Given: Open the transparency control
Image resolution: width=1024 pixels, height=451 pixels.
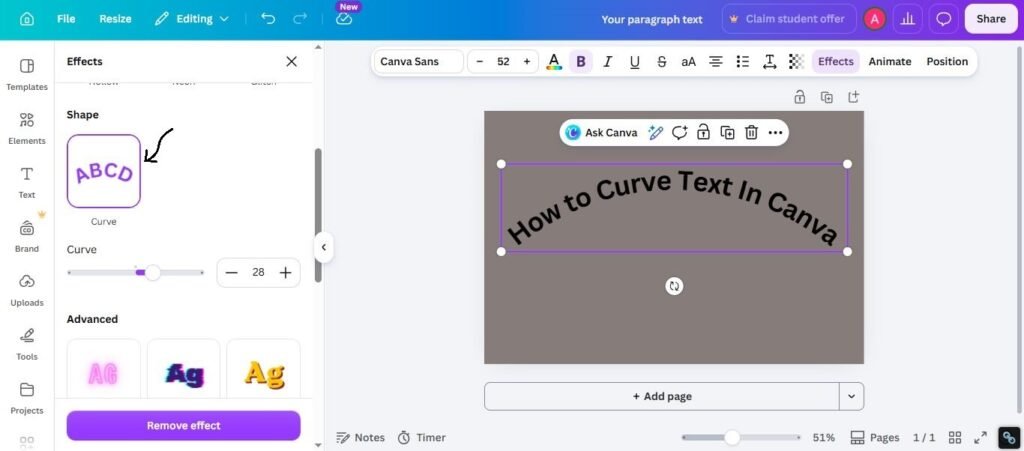Looking at the screenshot, I should (x=796, y=61).
